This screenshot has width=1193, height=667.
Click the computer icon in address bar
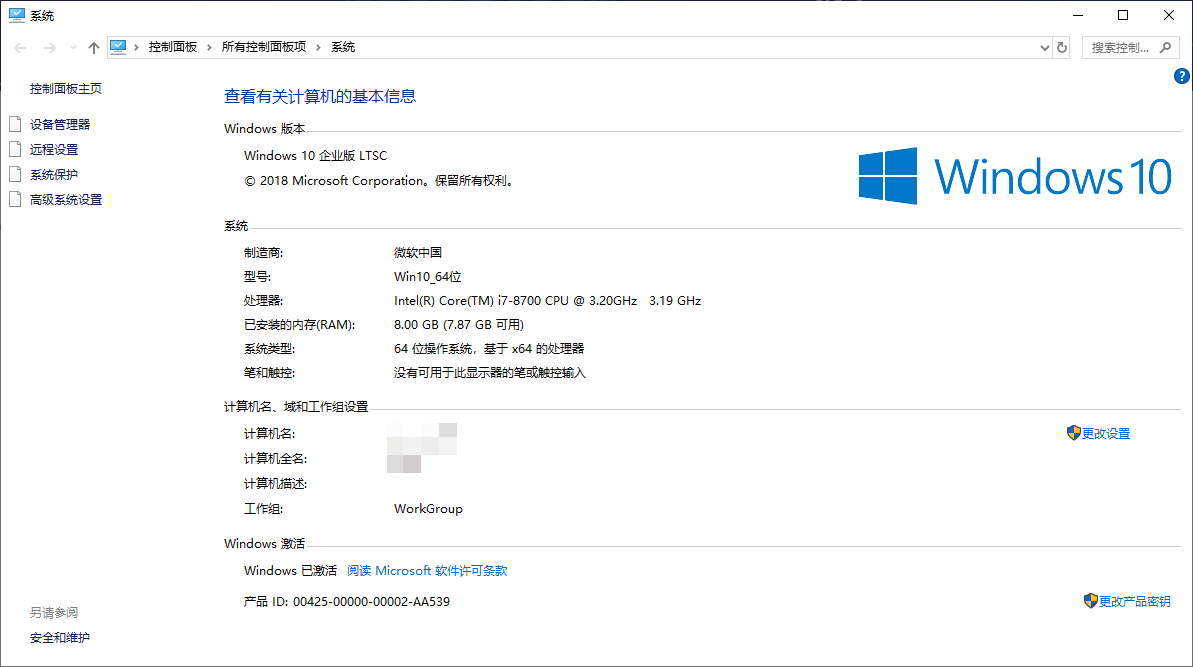pos(118,47)
